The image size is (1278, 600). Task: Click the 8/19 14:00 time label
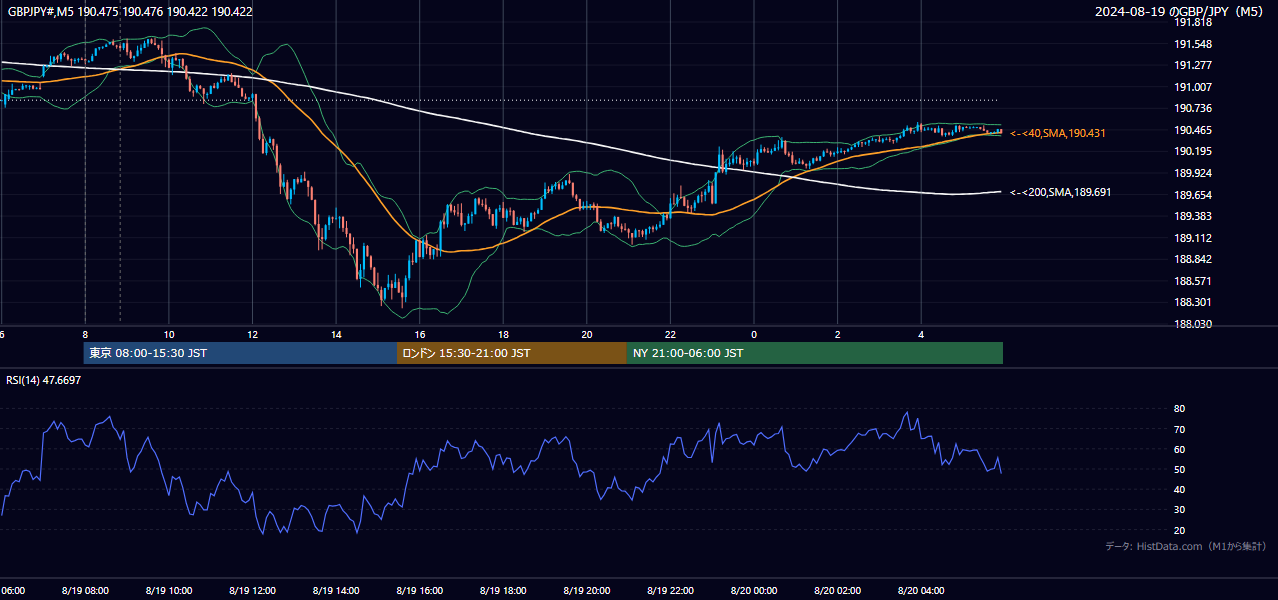click(x=336, y=591)
